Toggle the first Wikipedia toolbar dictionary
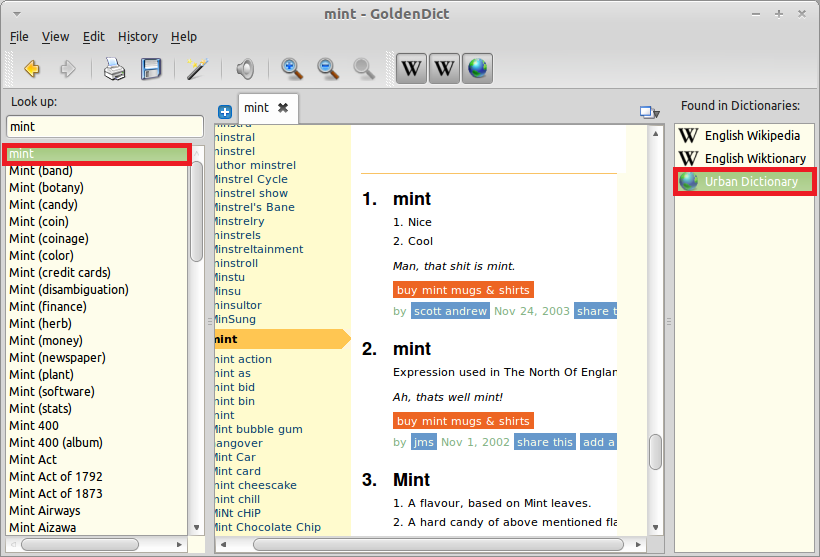820x557 pixels. coord(412,69)
